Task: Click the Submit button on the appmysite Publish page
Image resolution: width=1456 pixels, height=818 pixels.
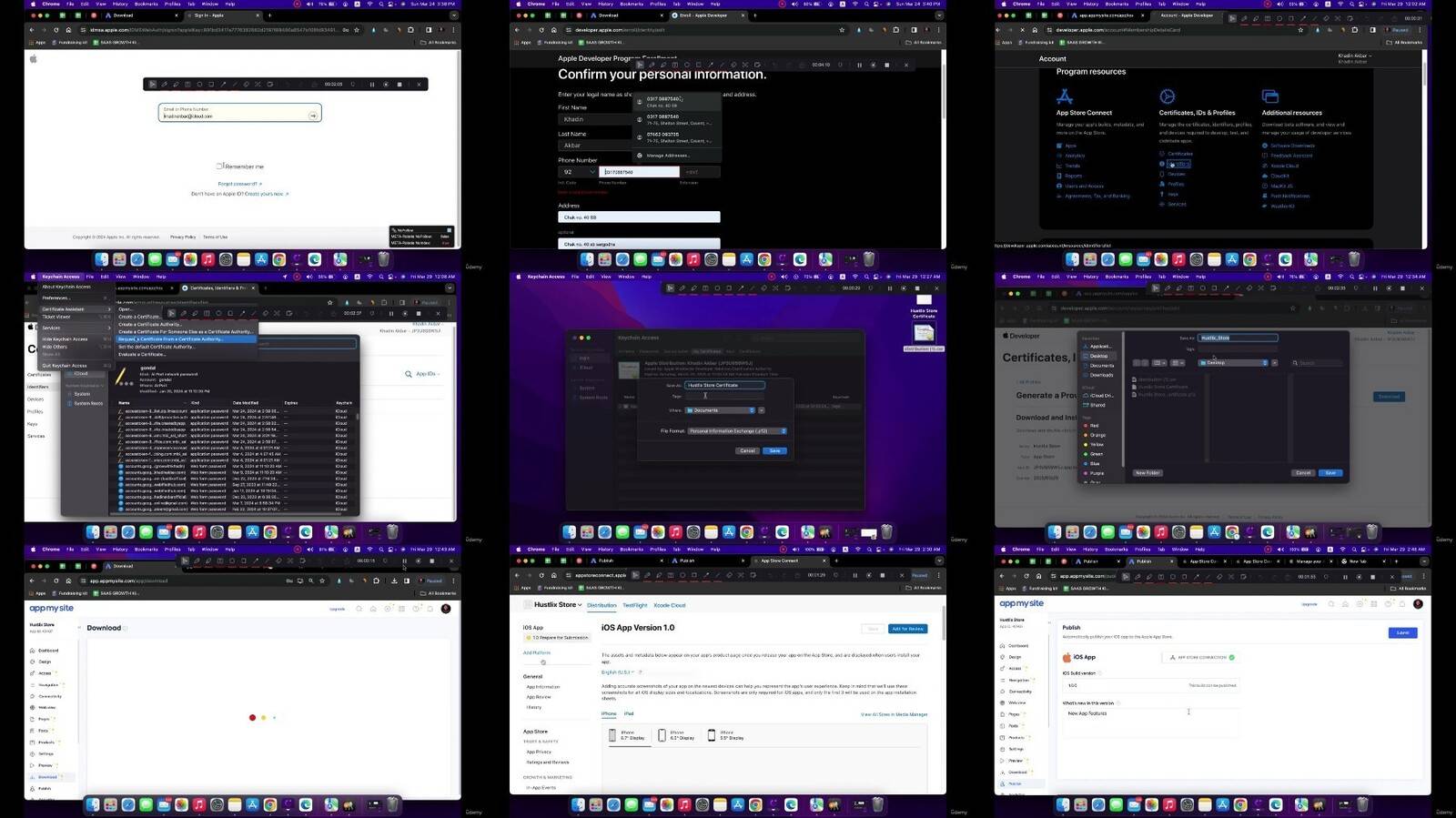Action: (x=1402, y=632)
